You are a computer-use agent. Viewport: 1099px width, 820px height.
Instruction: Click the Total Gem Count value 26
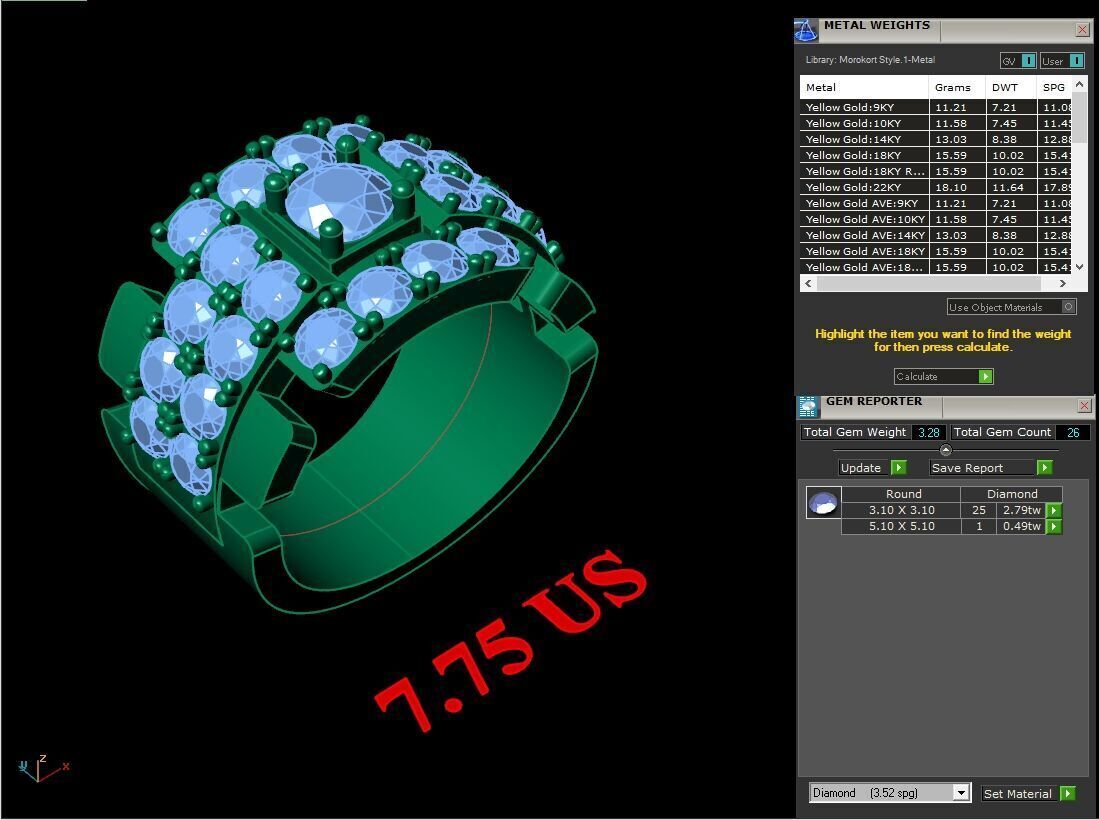coord(1073,432)
